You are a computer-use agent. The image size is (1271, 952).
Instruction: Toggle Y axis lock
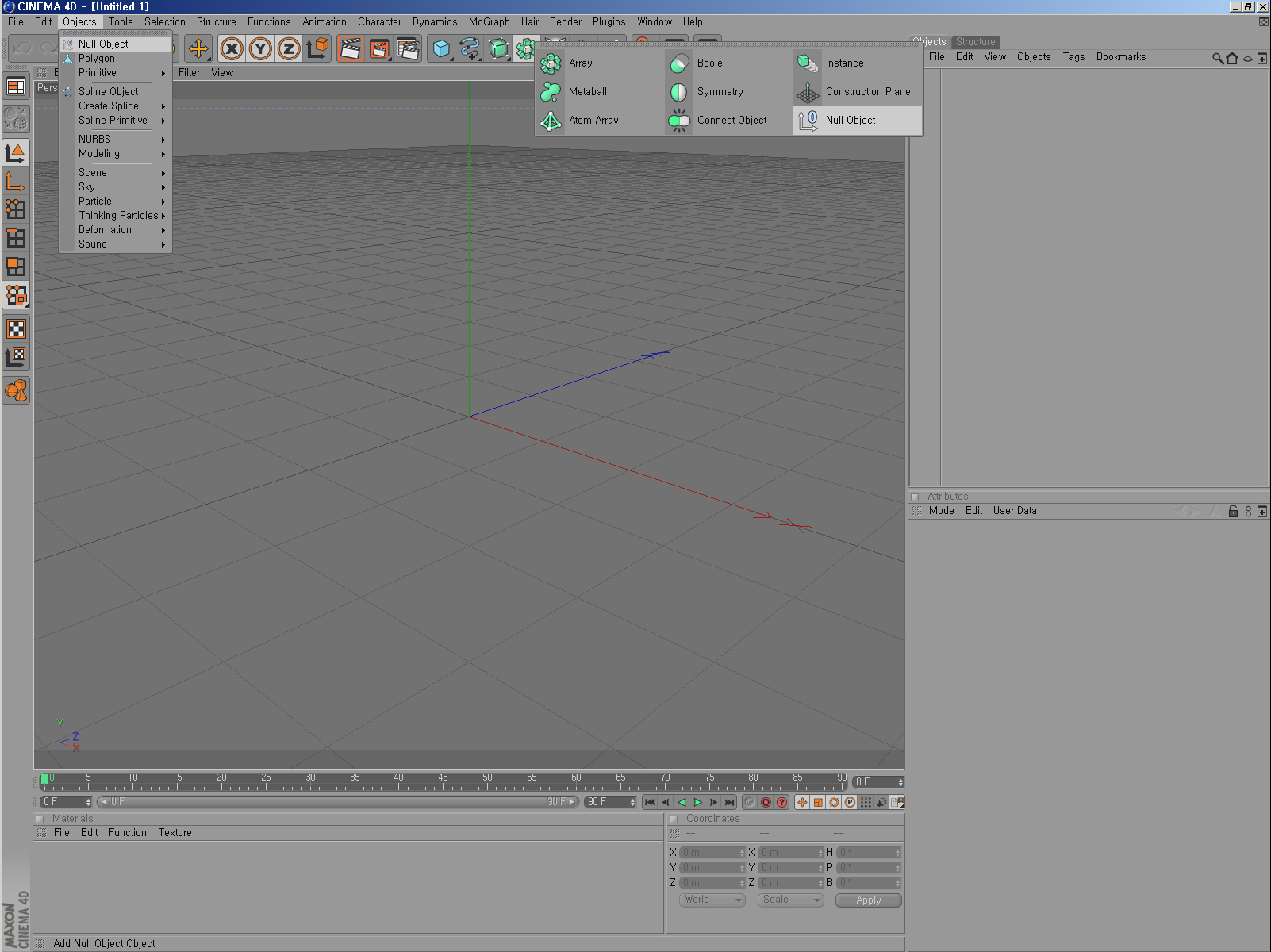tap(260, 49)
